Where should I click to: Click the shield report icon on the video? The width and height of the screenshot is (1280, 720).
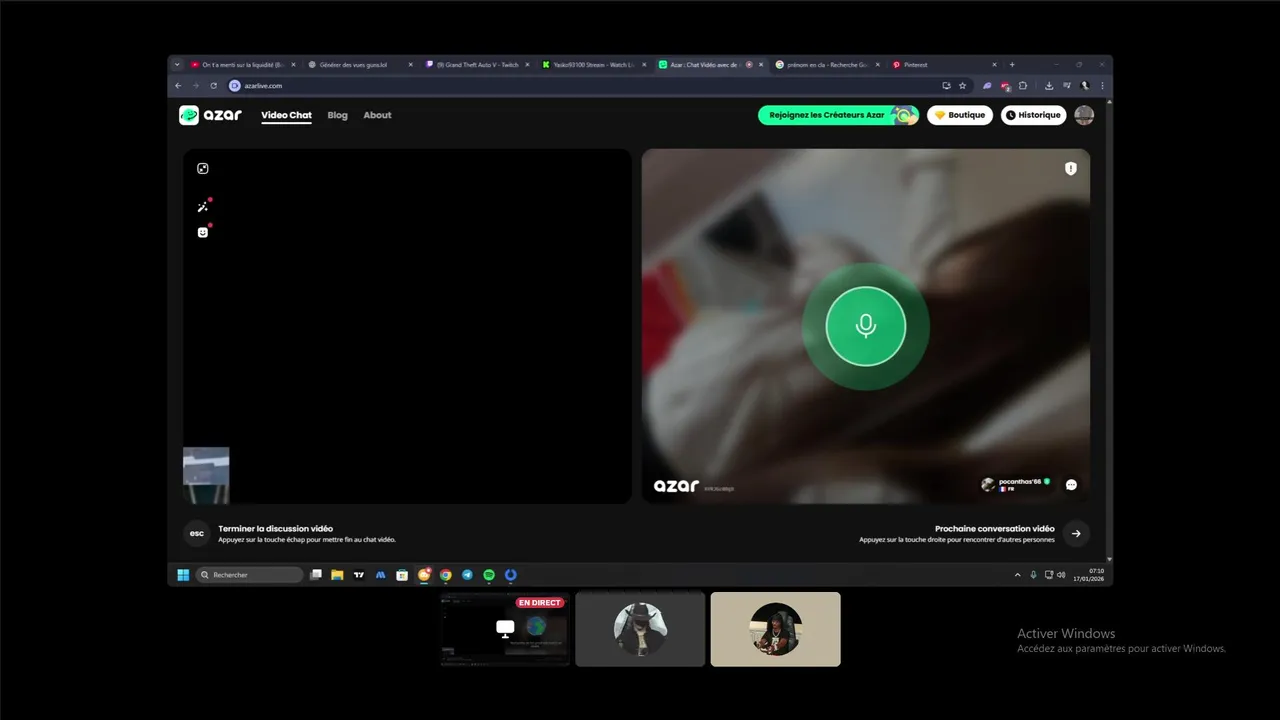1071,169
